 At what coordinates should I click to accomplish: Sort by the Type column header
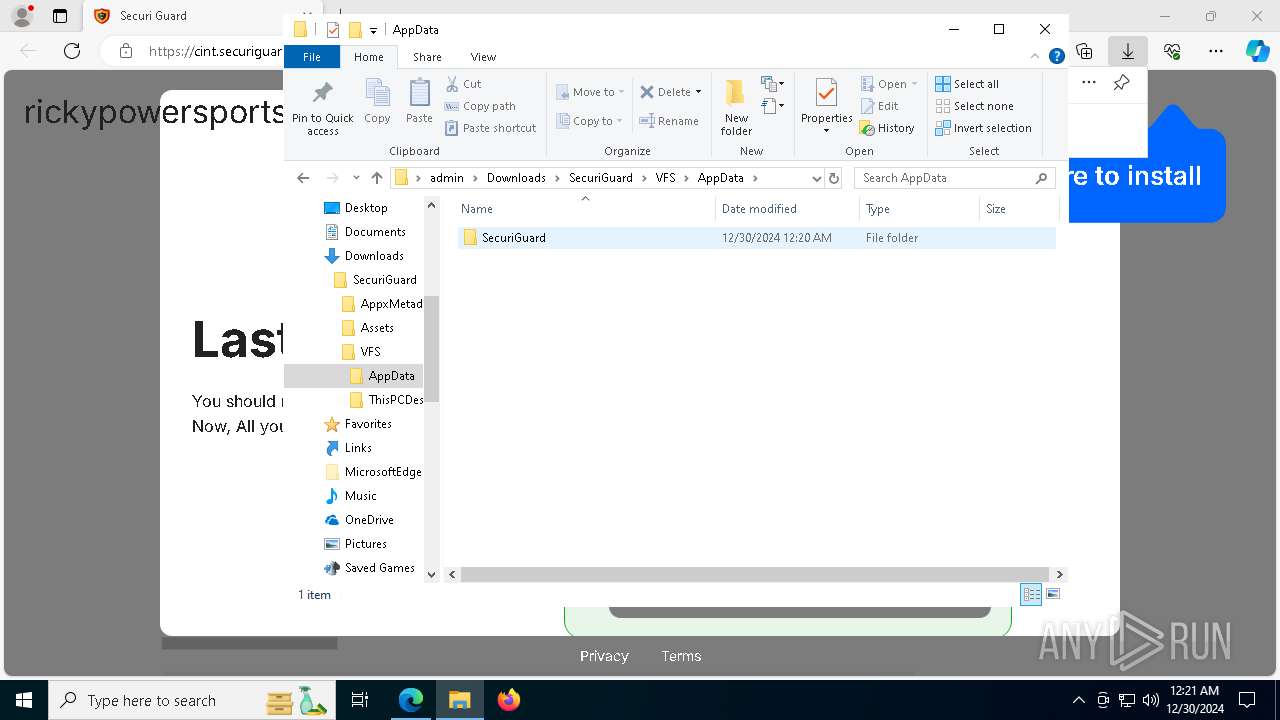[919, 209]
